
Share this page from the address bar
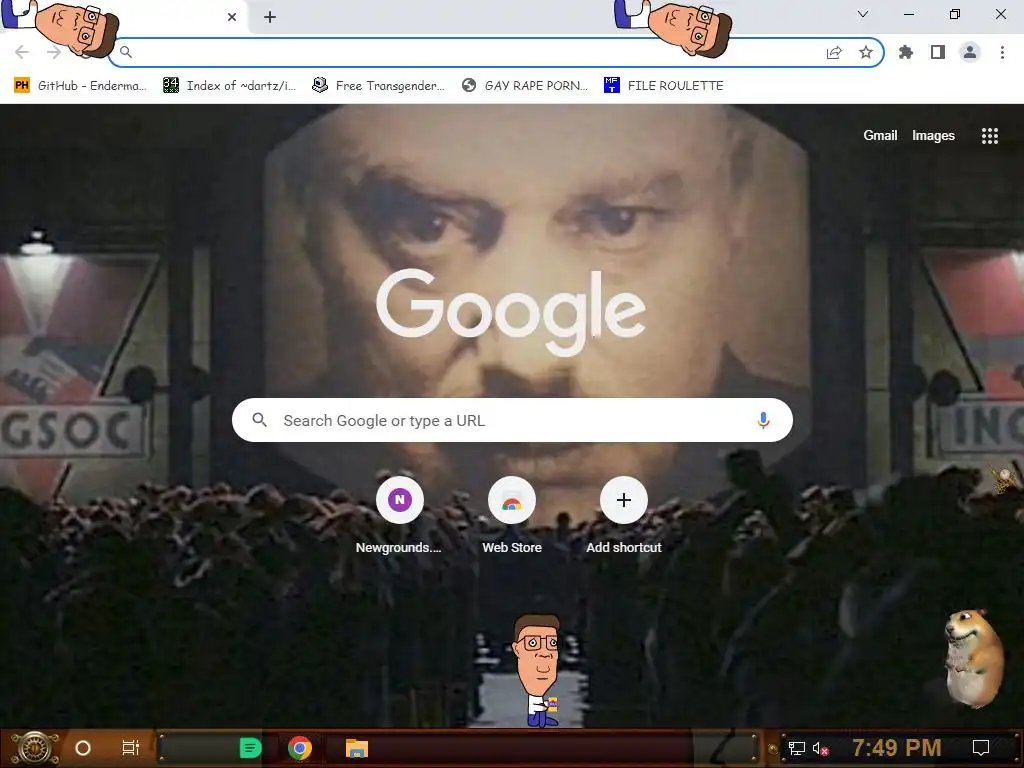(x=834, y=52)
